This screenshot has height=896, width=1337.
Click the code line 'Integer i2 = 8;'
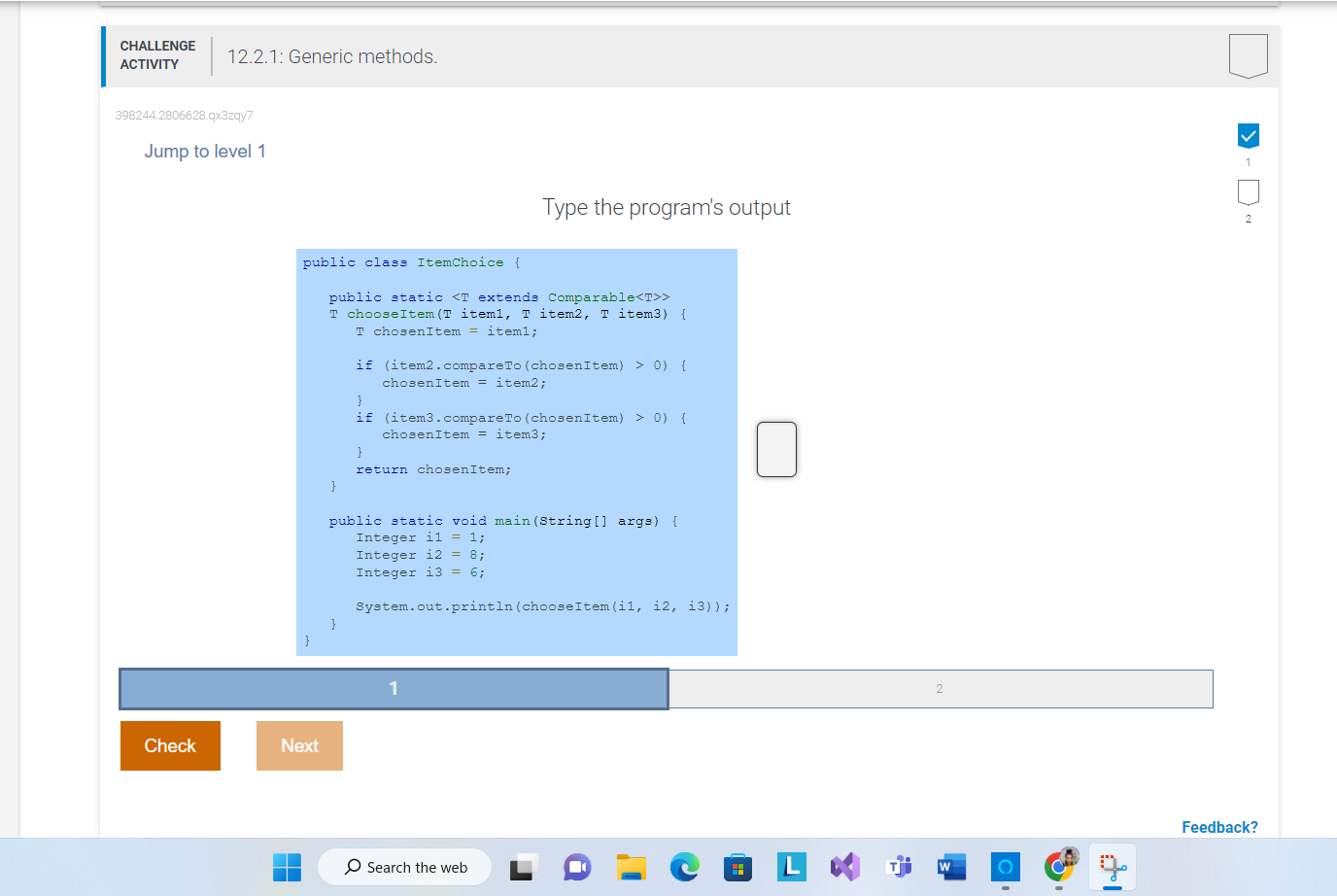tap(421, 555)
